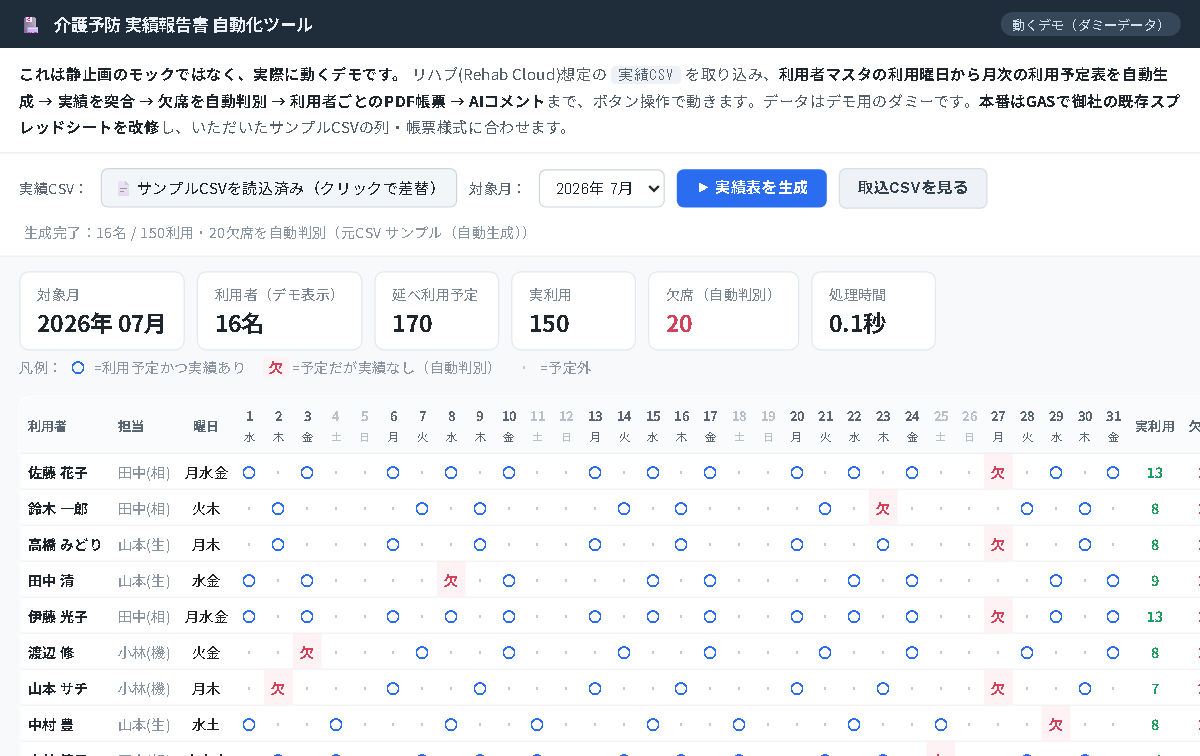The width and height of the screenshot is (1200, 756).
Task: Click 火木 曜日 cell in 鈴木 一郎 row
Action: pos(206,509)
